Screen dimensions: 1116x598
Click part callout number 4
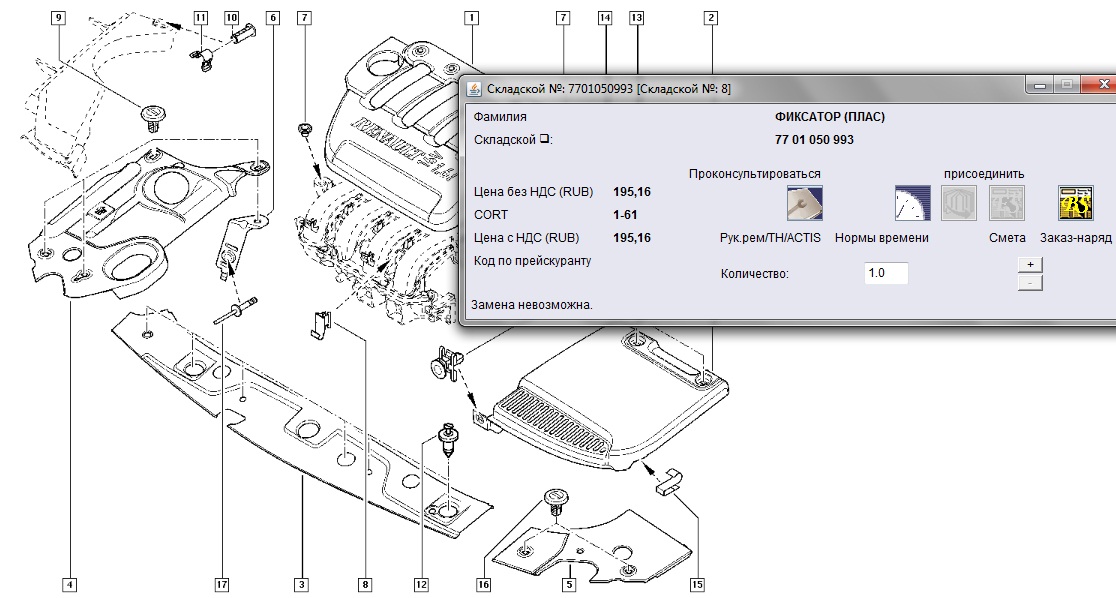pos(69,583)
